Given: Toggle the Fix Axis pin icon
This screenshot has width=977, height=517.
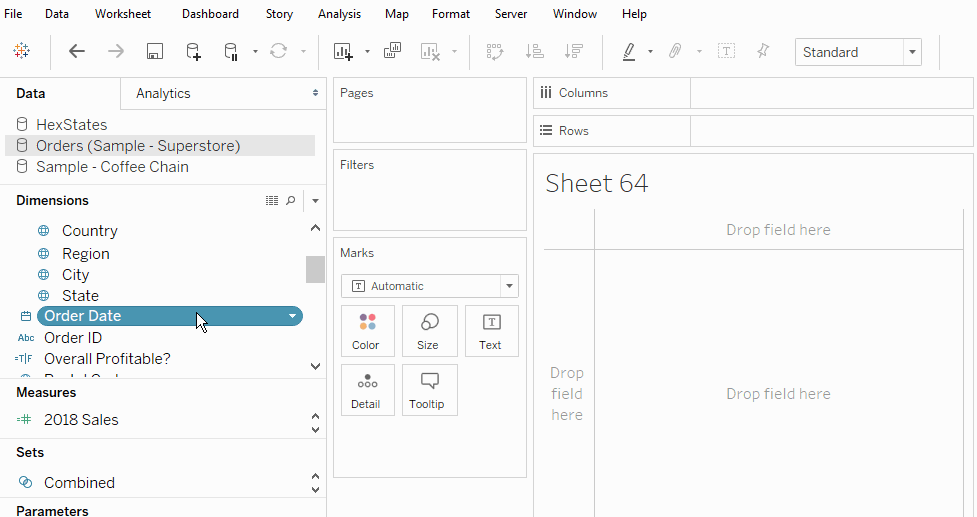Looking at the screenshot, I should (763, 51).
